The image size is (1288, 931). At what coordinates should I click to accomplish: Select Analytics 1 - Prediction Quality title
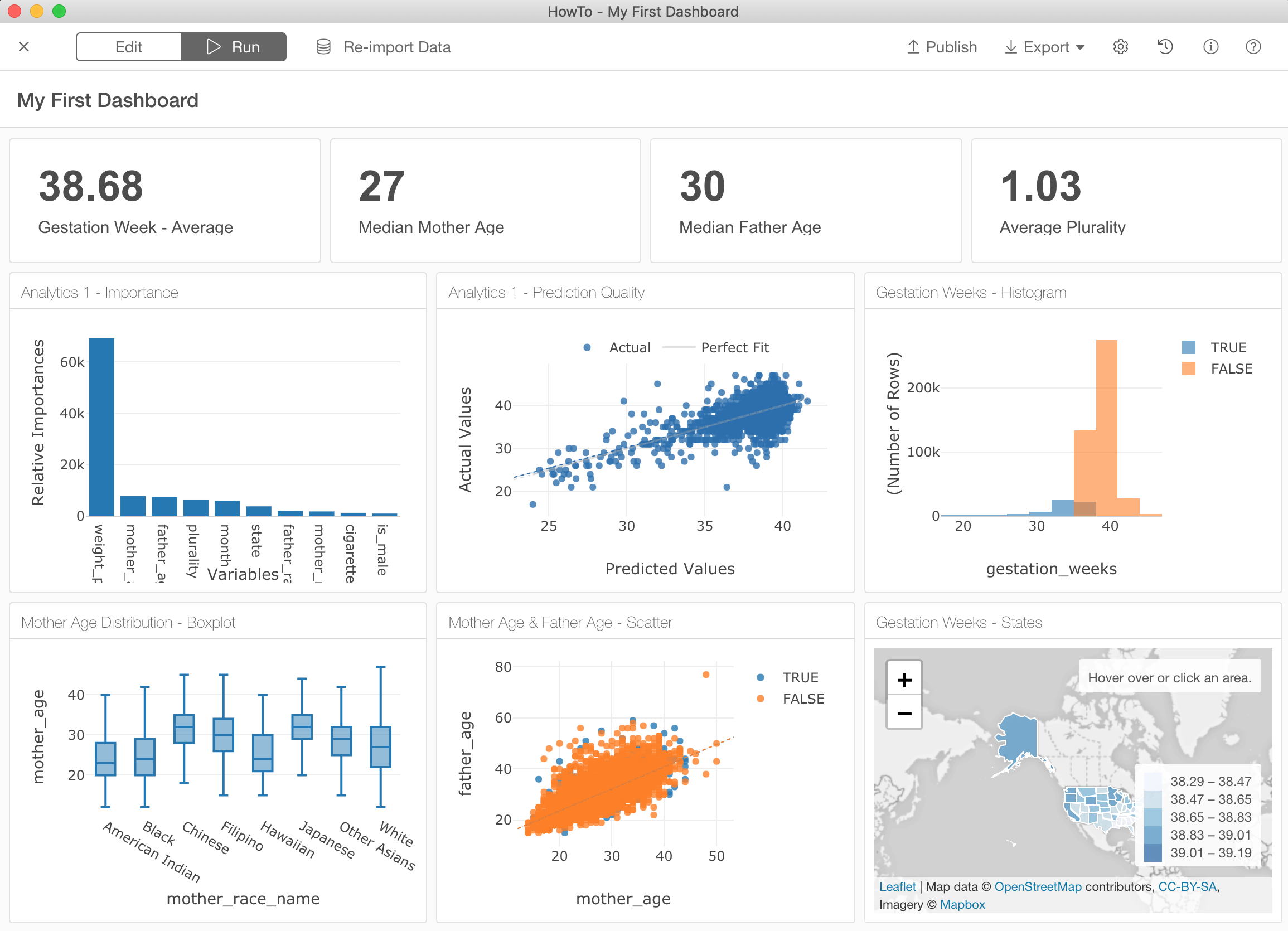546,292
